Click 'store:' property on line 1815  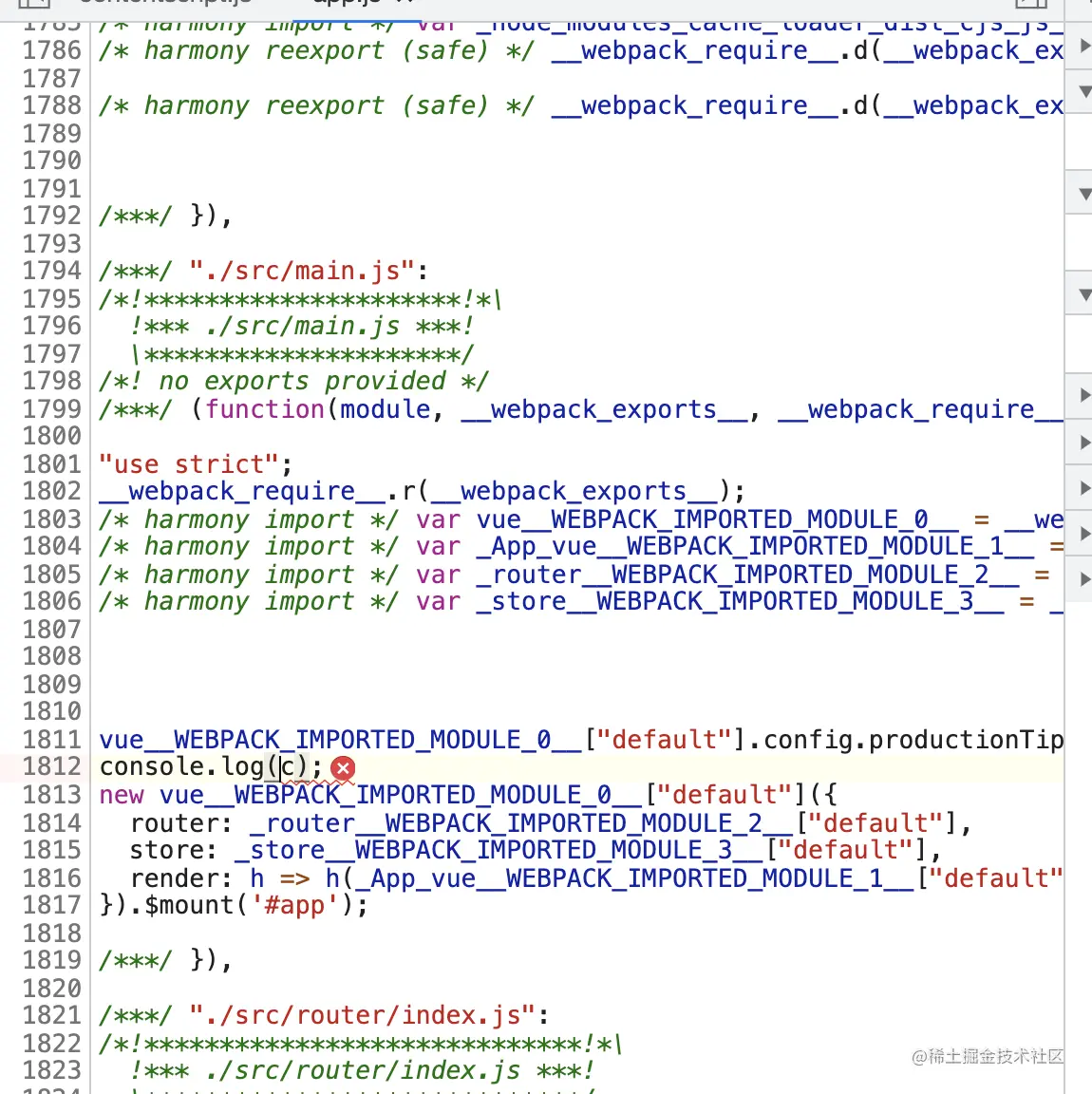pos(173,850)
